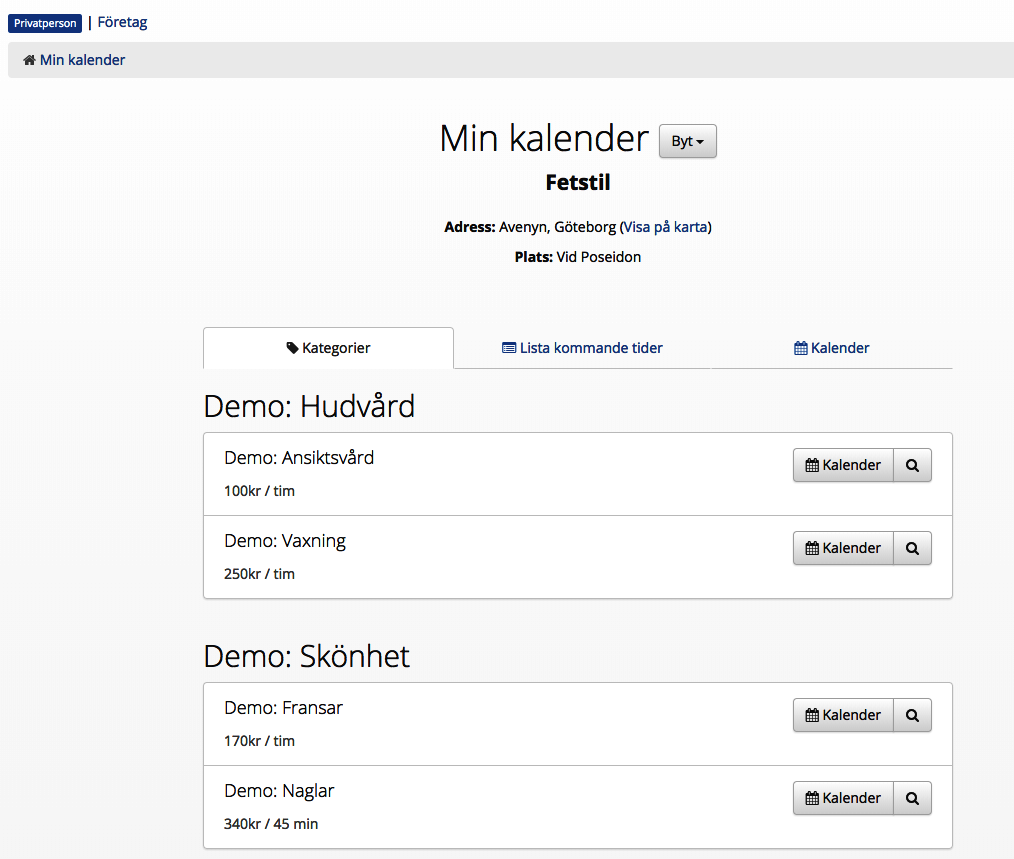Click search icon for Demo: Fransar
1014x859 pixels.
(x=912, y=715)
